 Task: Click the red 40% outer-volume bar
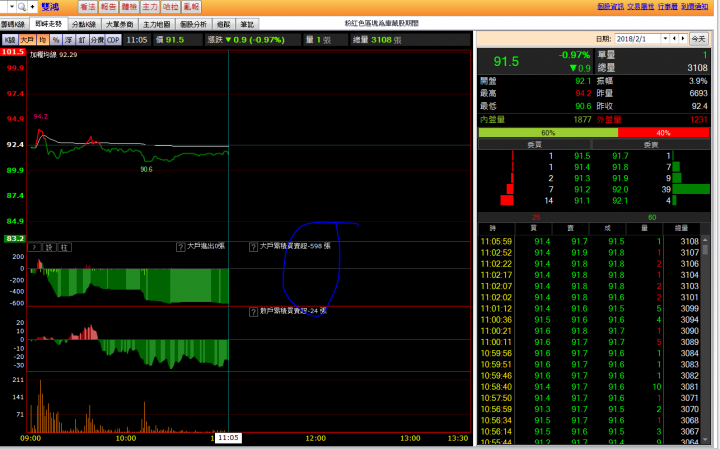(664, 133)
